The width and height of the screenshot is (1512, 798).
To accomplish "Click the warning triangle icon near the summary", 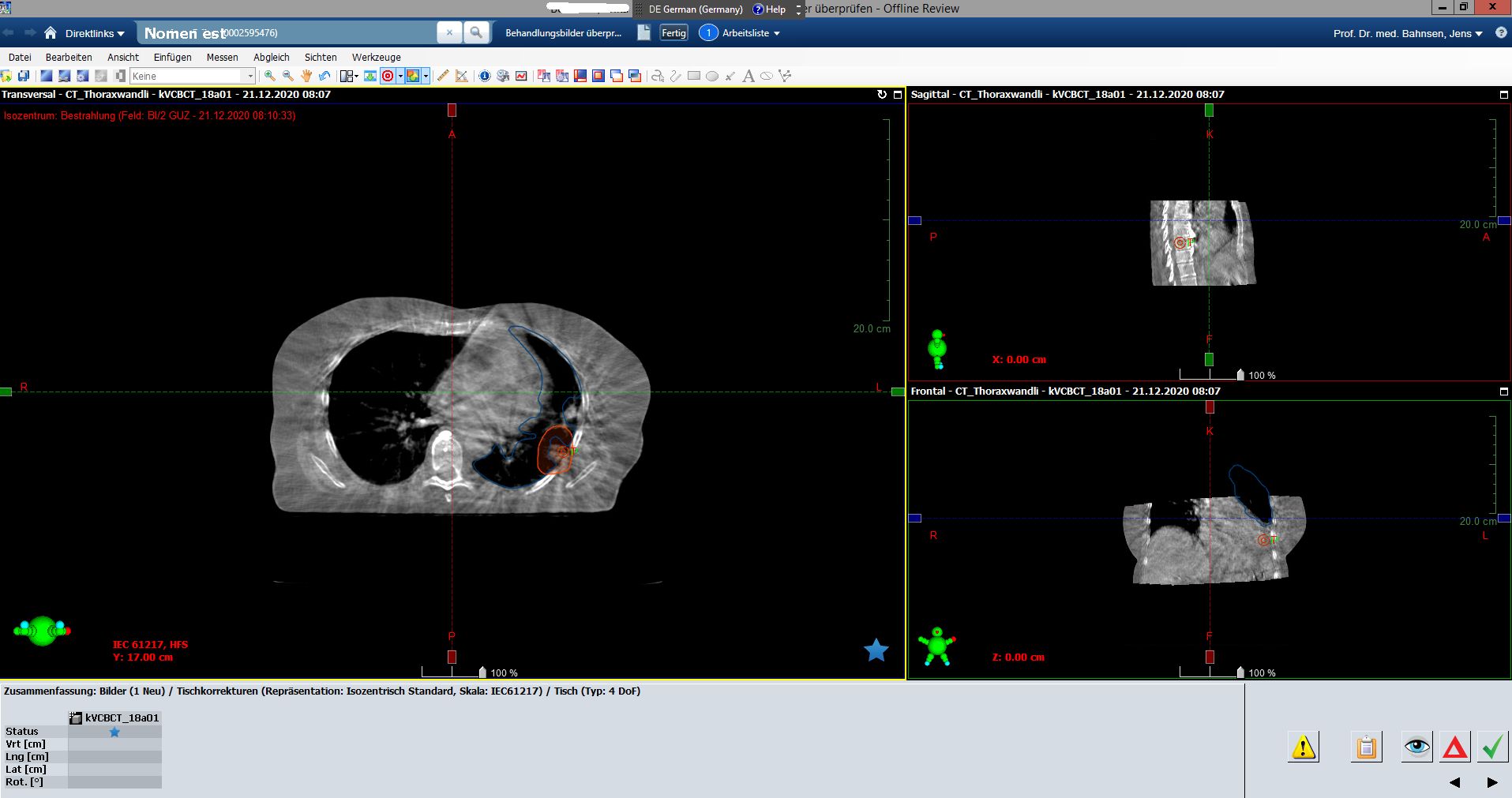I will tap(1304, 746).
